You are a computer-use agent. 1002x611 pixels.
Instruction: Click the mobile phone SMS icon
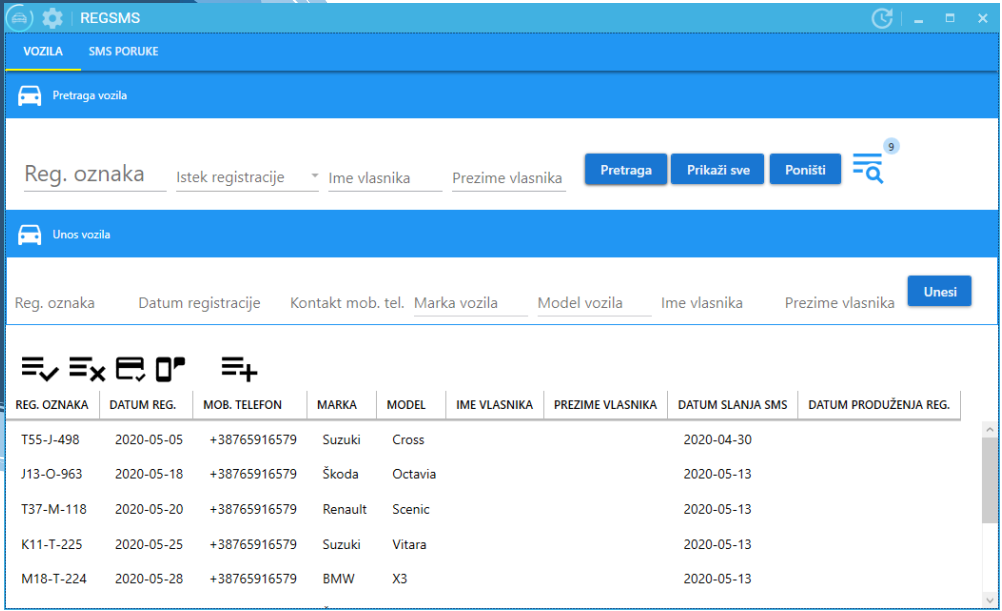pyautogui.click(x=170, y=369)
